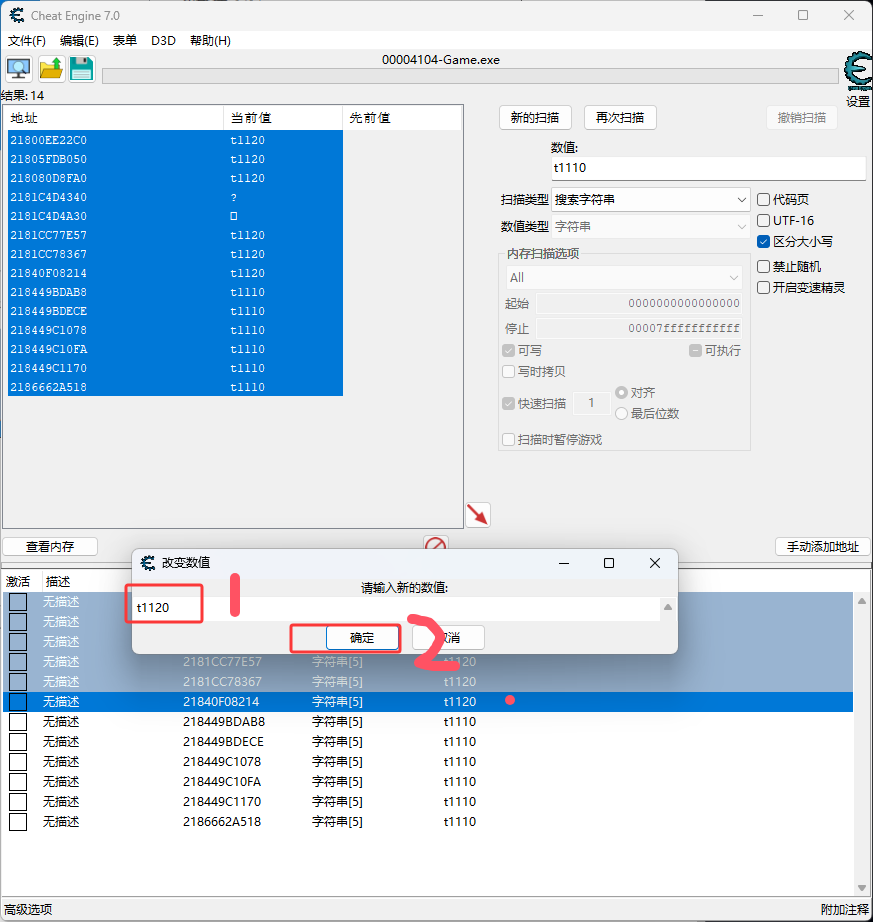Click scroll down arrow of address list
This screenshot has height=922, width=873.
(862, 888)
